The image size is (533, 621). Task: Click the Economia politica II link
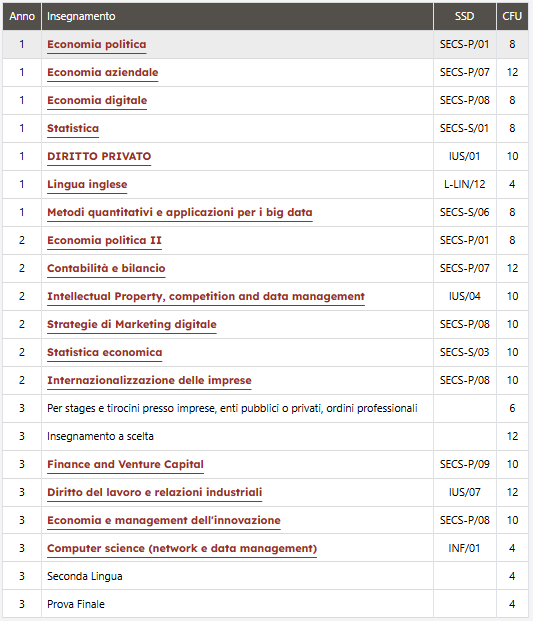(x=105, y=240)
